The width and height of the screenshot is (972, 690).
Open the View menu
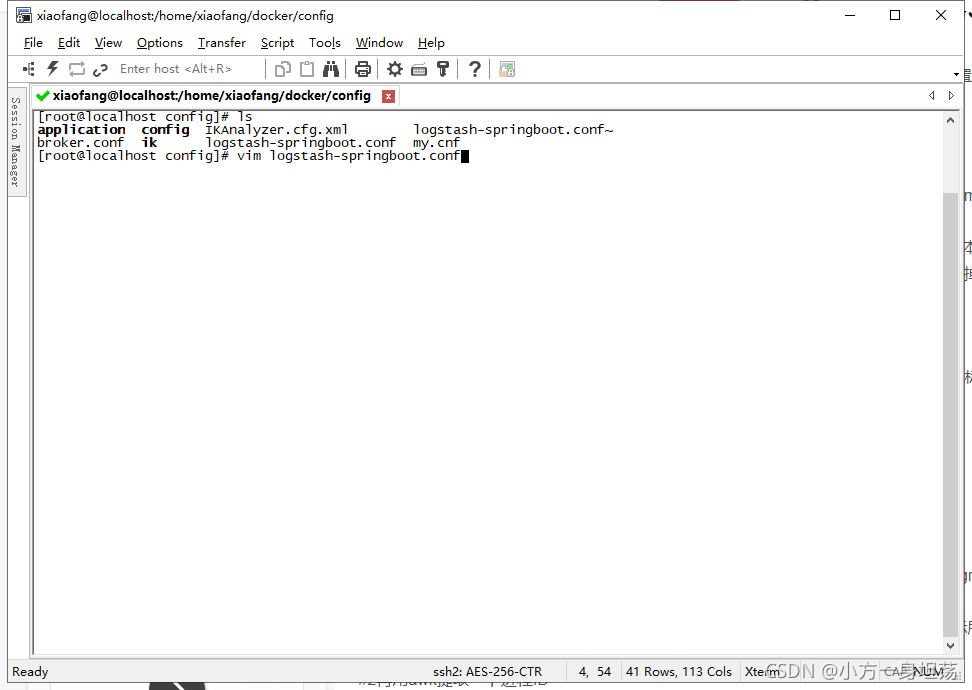click(108, 43)
